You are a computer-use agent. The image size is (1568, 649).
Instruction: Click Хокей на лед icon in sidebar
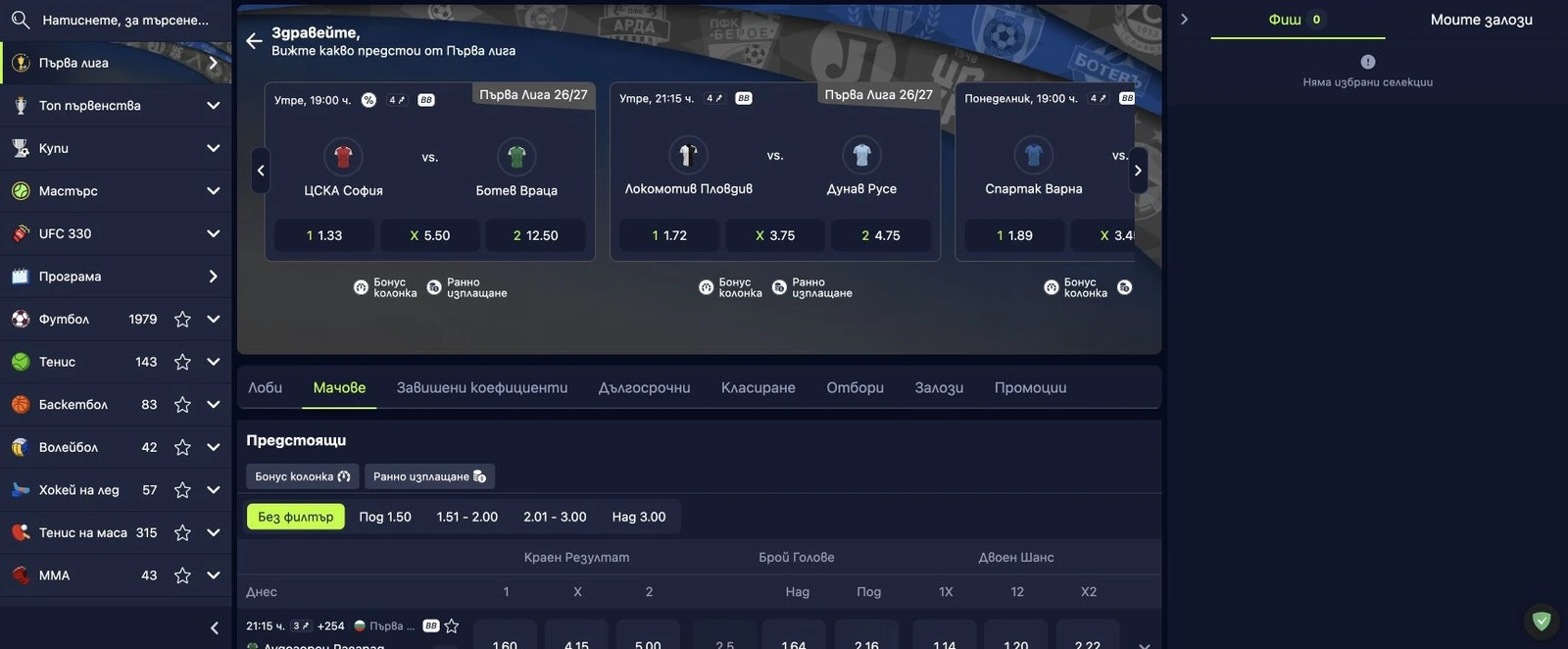click(21, 490)
